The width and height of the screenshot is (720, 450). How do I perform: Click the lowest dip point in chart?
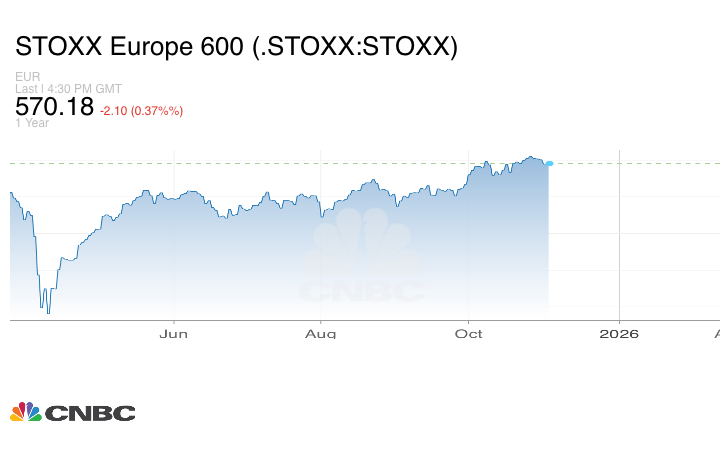(x=48, y=312)
